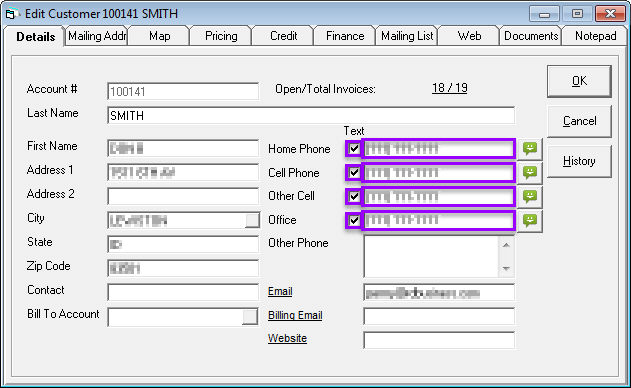Click the OK button
Image resolution: width=631 pixels, height=388 pixels.
click(x=579, y=81)
